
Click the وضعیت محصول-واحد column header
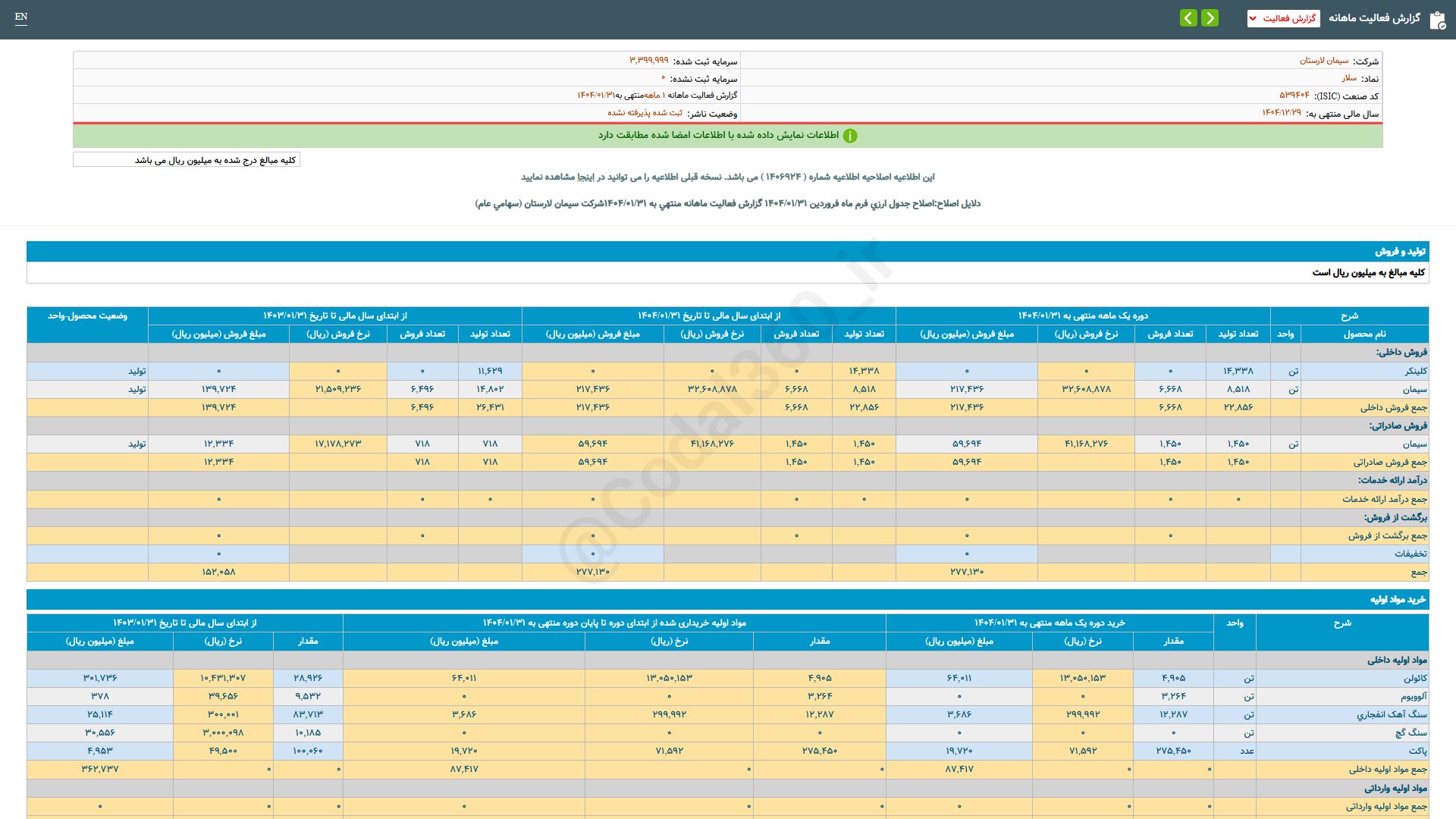tap(87, 315)
